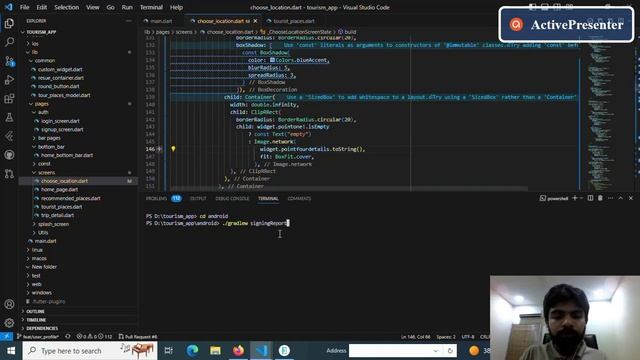Close the terminal panel
Image resolution: width=640 pixels, height=360 pixels.
pyautogui.click(x=631, y=198)
